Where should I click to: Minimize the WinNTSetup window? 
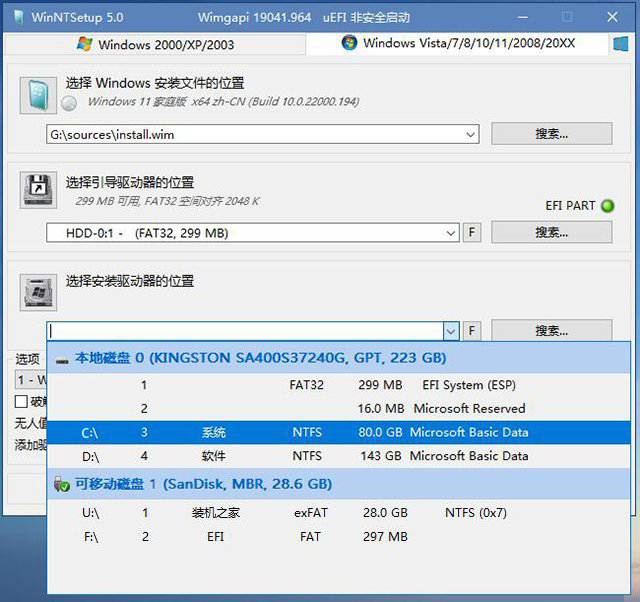click(x=522, y=17)
